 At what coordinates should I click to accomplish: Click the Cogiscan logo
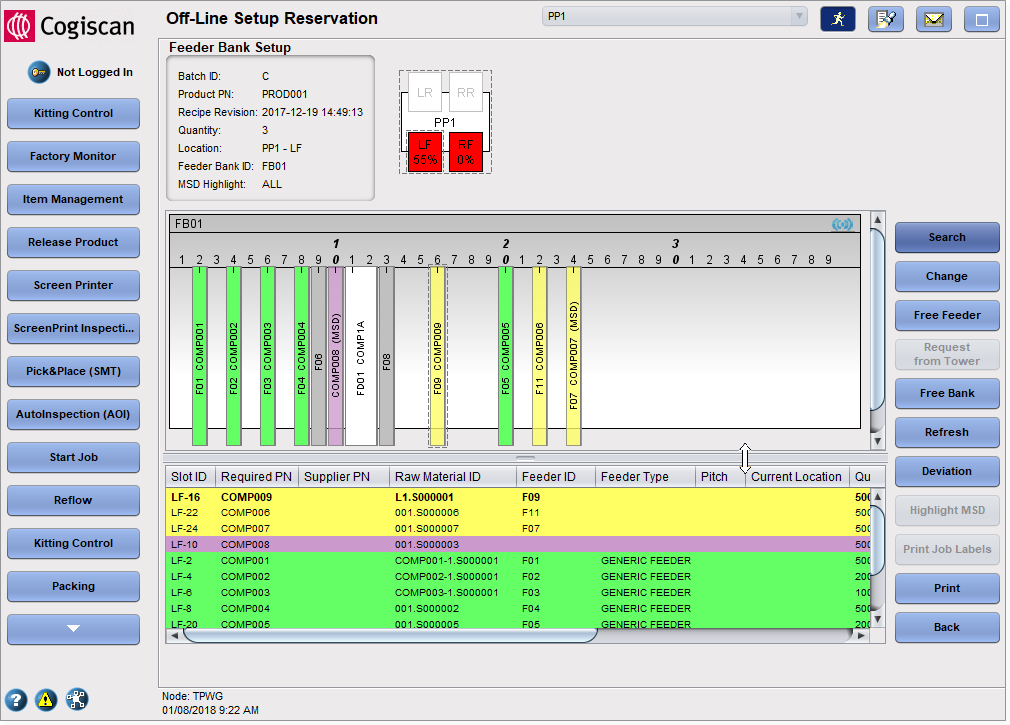[70, 26]
